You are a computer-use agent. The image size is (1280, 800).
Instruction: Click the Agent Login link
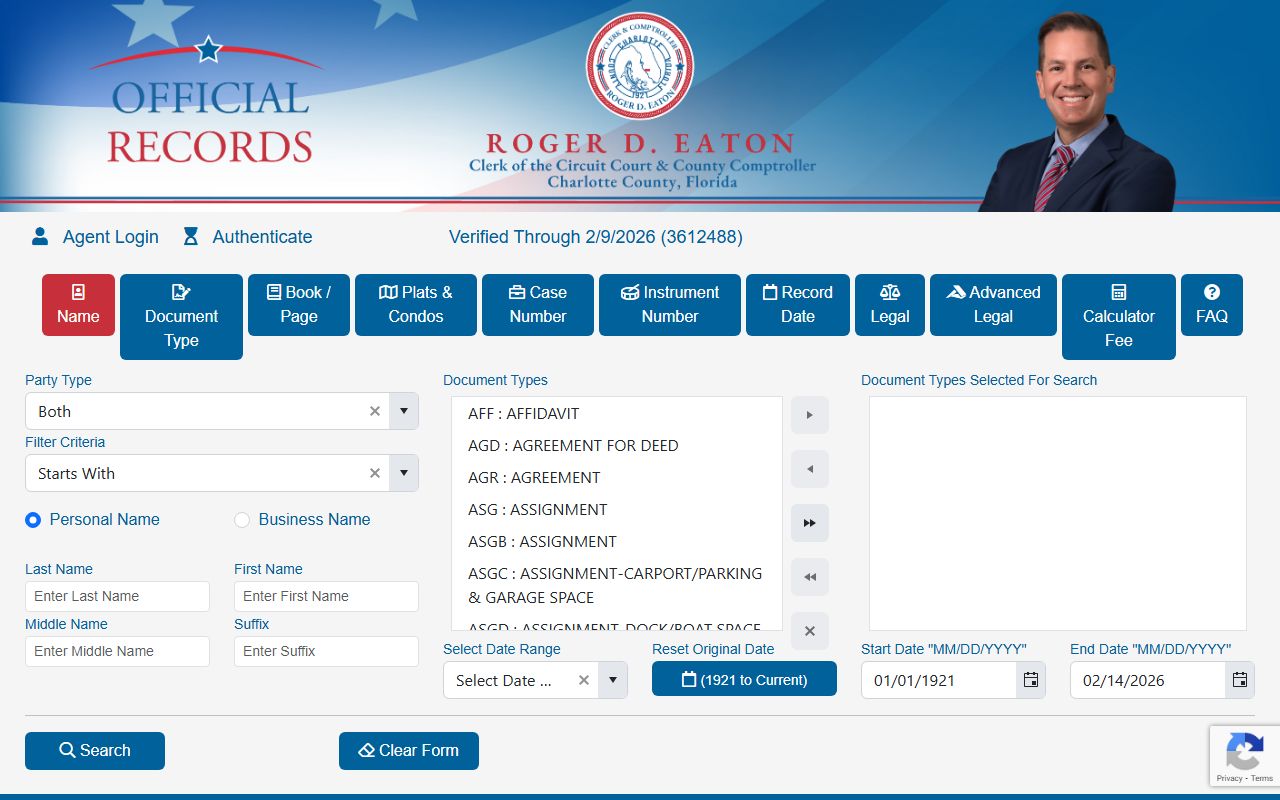[110, 237]
